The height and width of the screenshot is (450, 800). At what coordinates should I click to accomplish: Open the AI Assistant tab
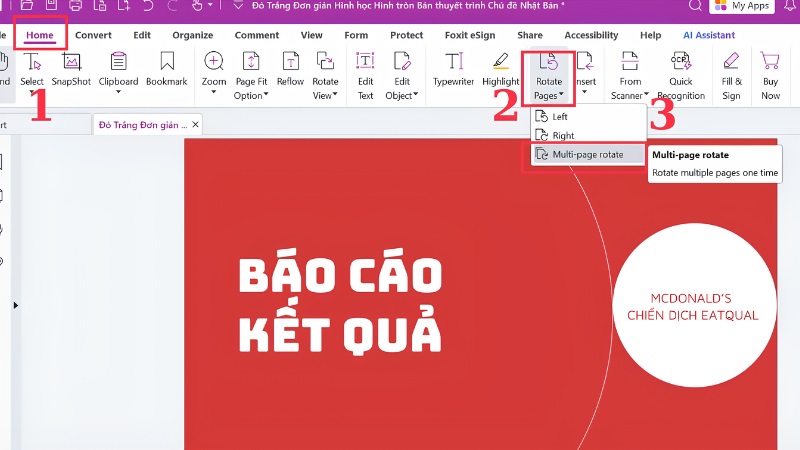709,35
